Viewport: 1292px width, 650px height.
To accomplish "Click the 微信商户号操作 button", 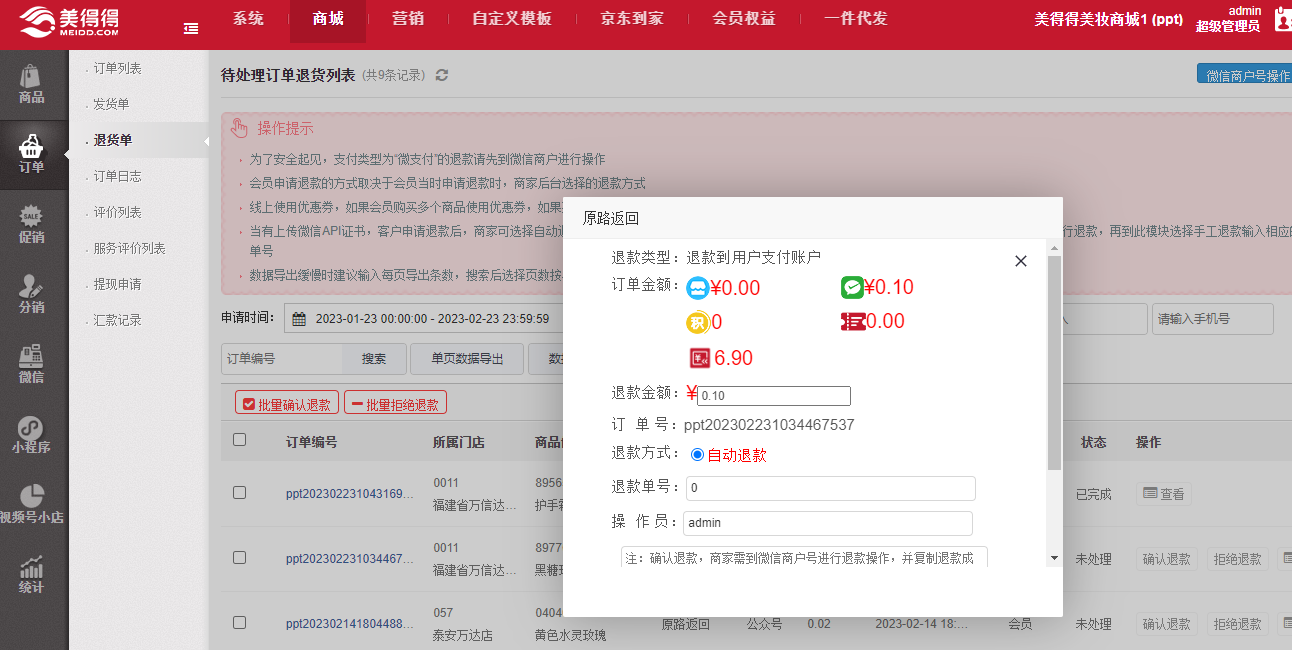I will pyautogui.click(x=1245, y=75).
